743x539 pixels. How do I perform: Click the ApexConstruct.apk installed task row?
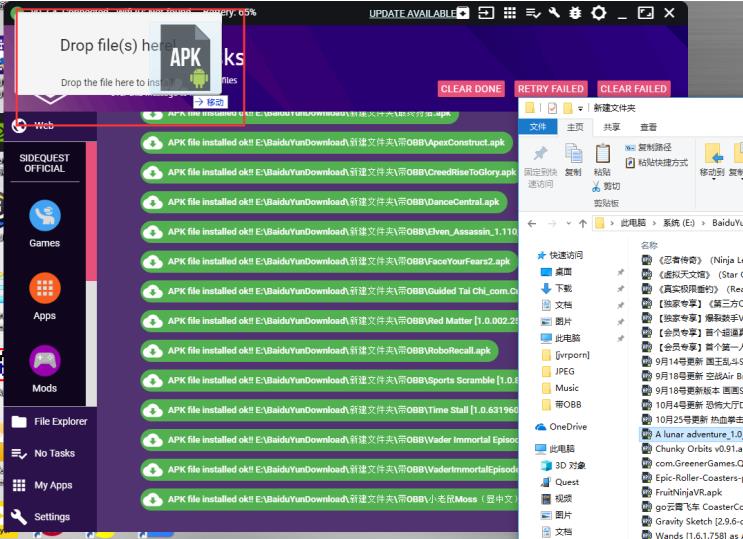[x=326, y=143]
